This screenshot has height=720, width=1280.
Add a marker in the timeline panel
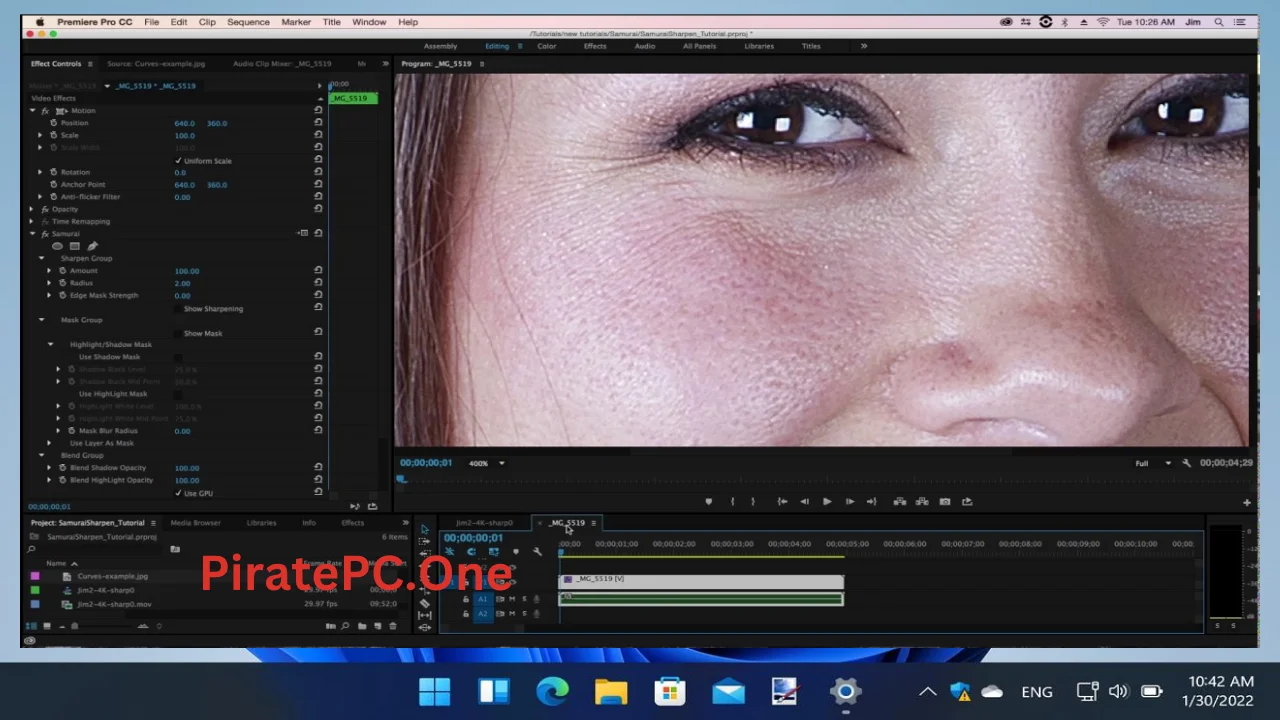pyautogui.click(x=515, y=552)
